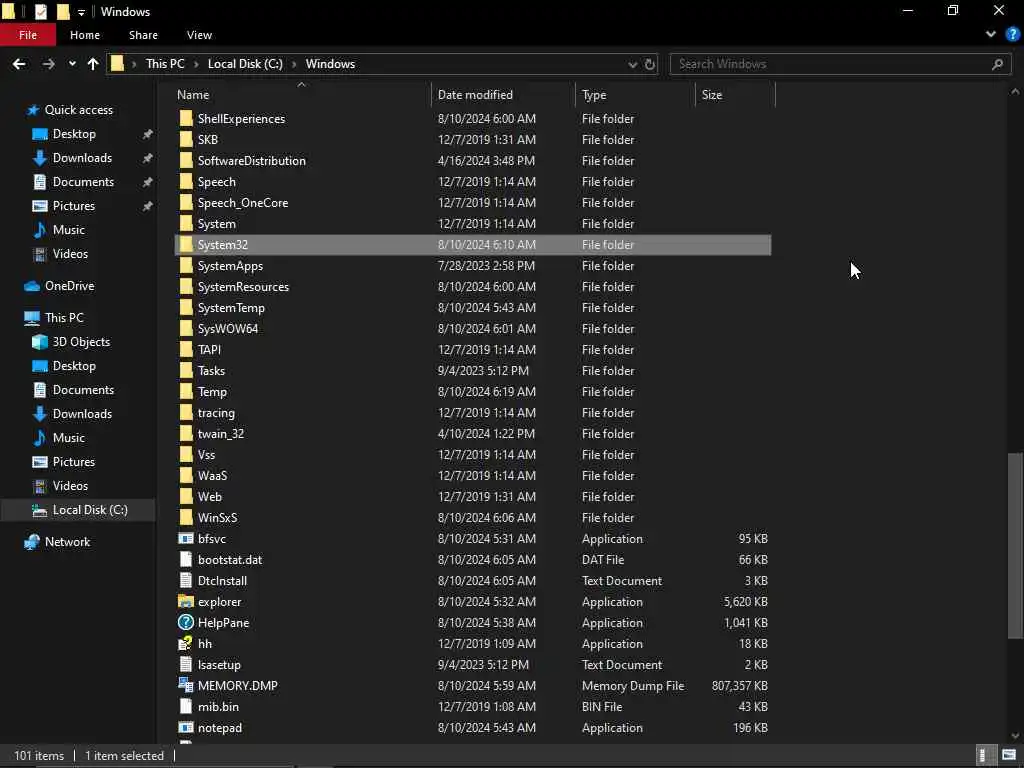This screenshot has width=1024, height=768.
Task: Open 3D Objects in navigation pane
Action: coord(81,342)
